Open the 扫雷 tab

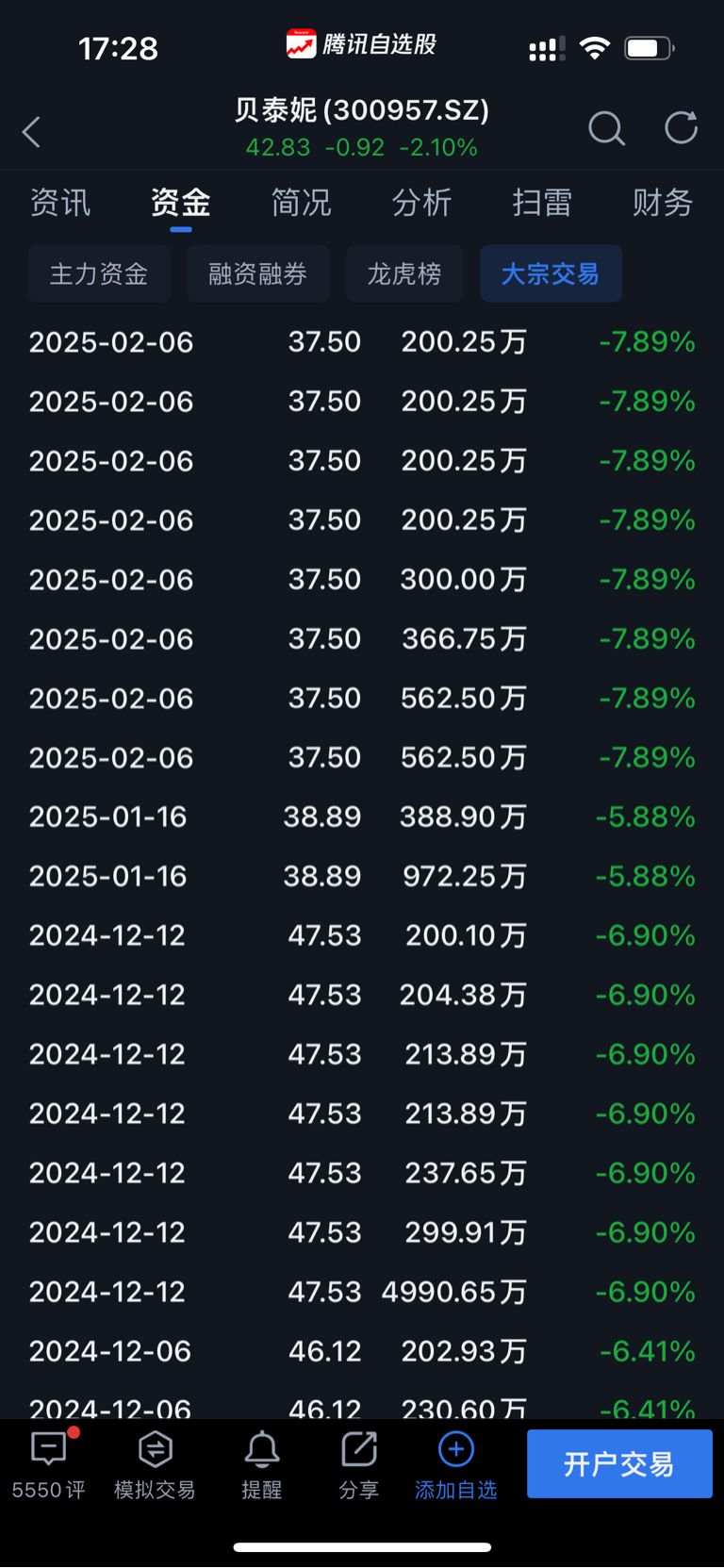[542, 202]
